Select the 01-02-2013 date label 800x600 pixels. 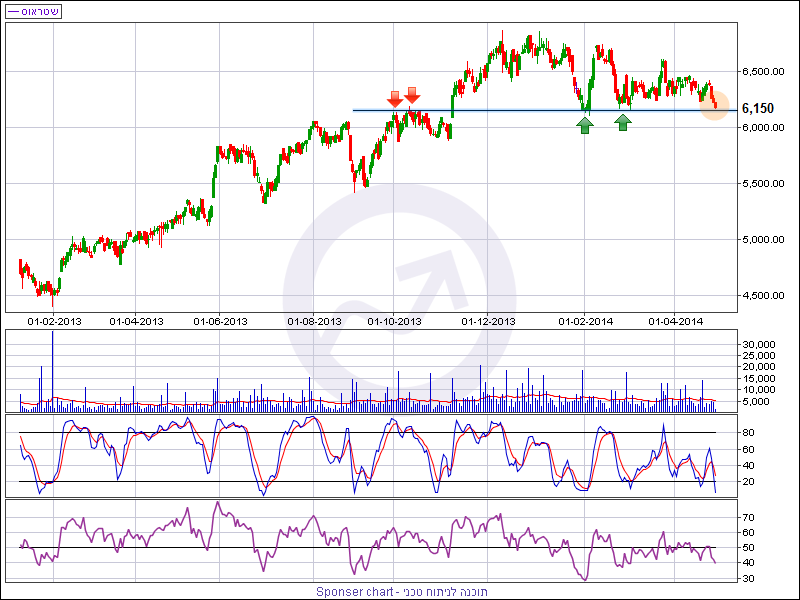54,322
